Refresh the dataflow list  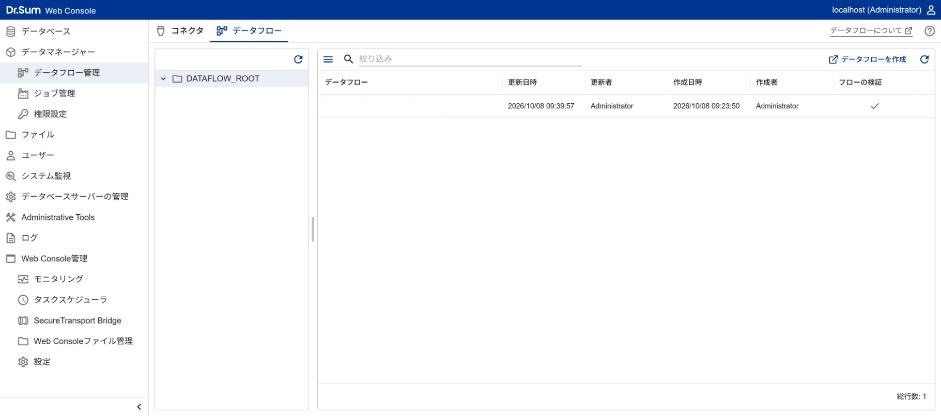(x=924, y=59)
